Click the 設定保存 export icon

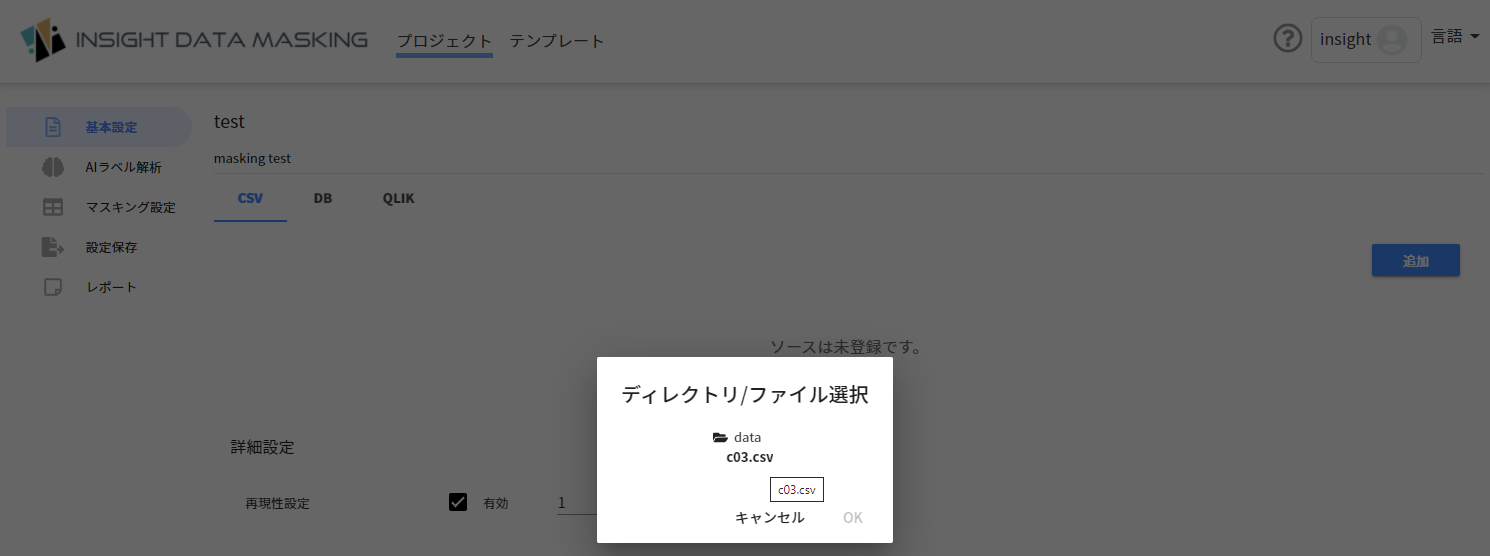pos(53,247)
